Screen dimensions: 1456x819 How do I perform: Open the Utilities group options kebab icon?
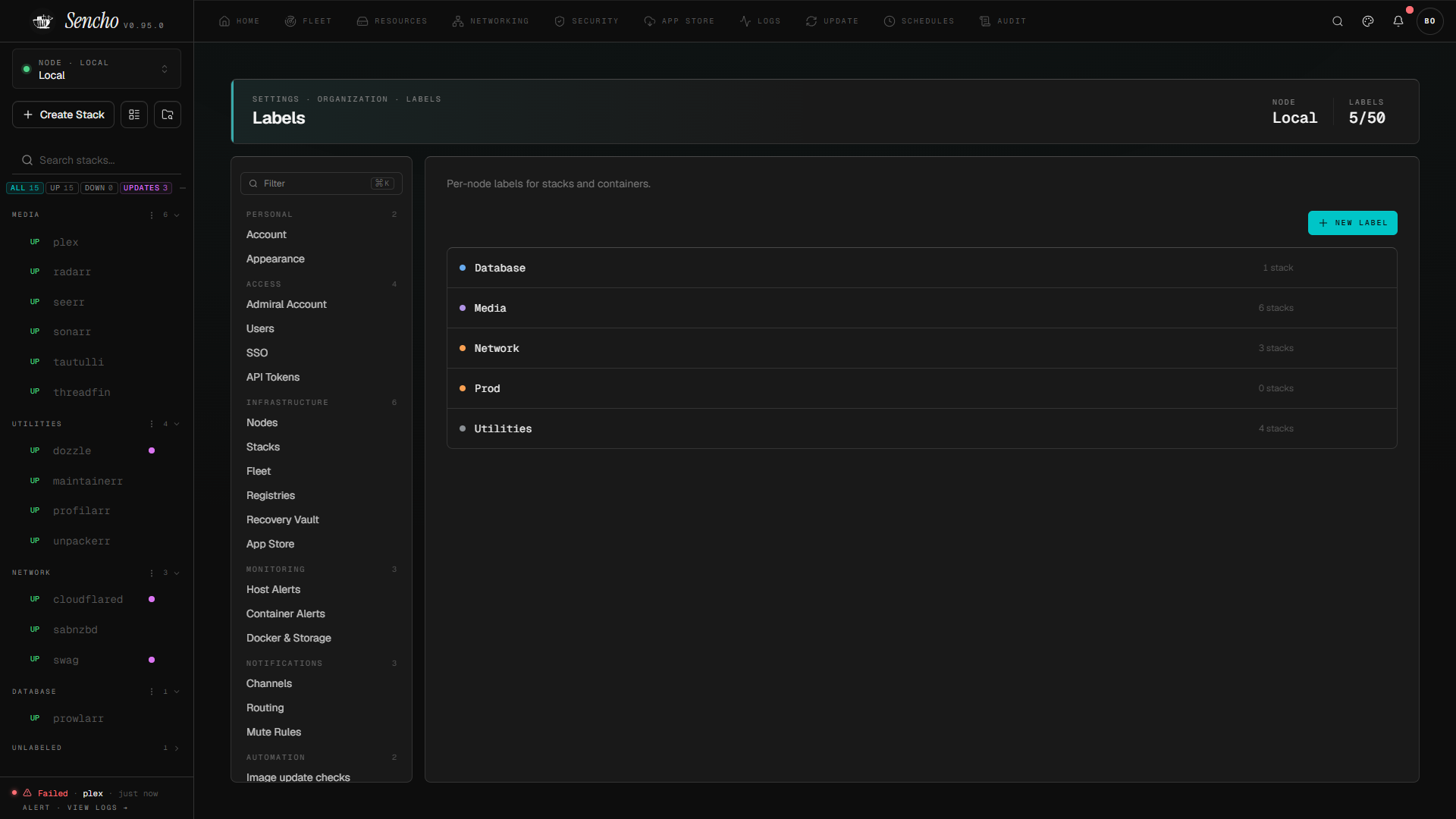click(x=152, y=424)
